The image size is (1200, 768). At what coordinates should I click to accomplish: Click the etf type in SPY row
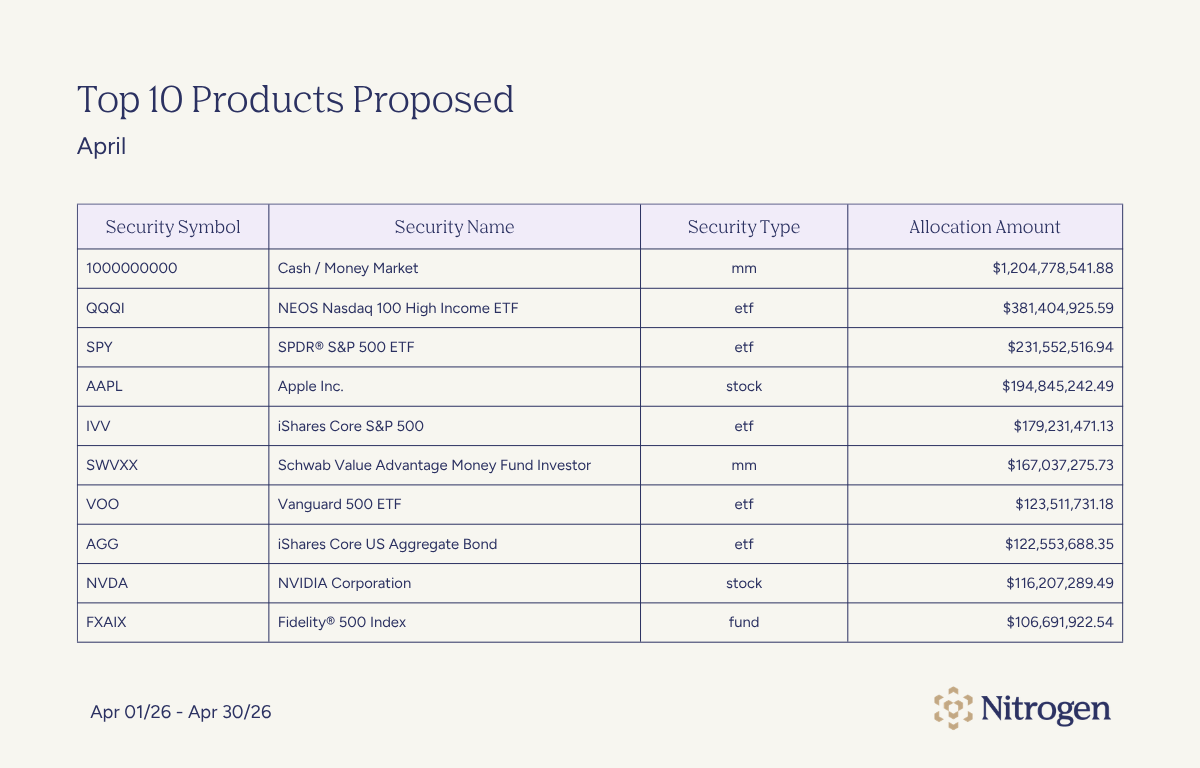click(744, 347)
